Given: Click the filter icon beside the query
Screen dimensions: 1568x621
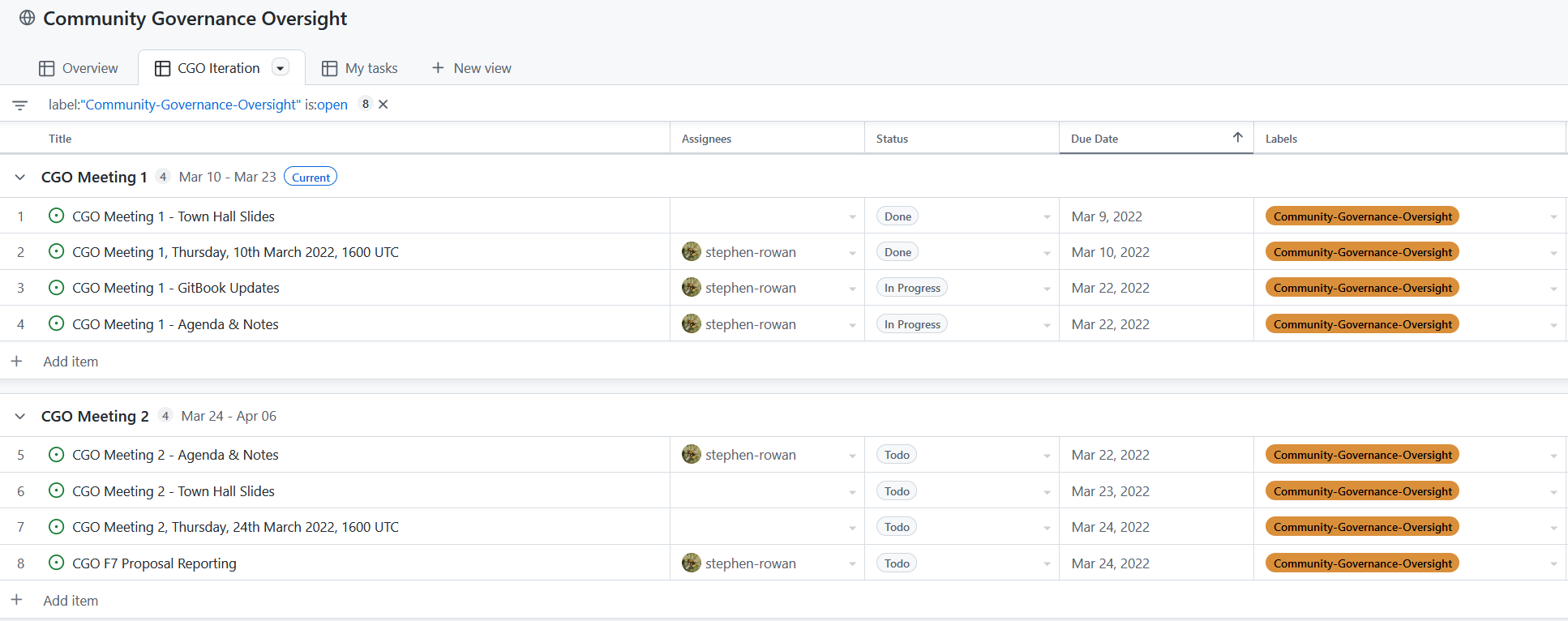Looking at the screenshot, I should [x=20, y=105].
